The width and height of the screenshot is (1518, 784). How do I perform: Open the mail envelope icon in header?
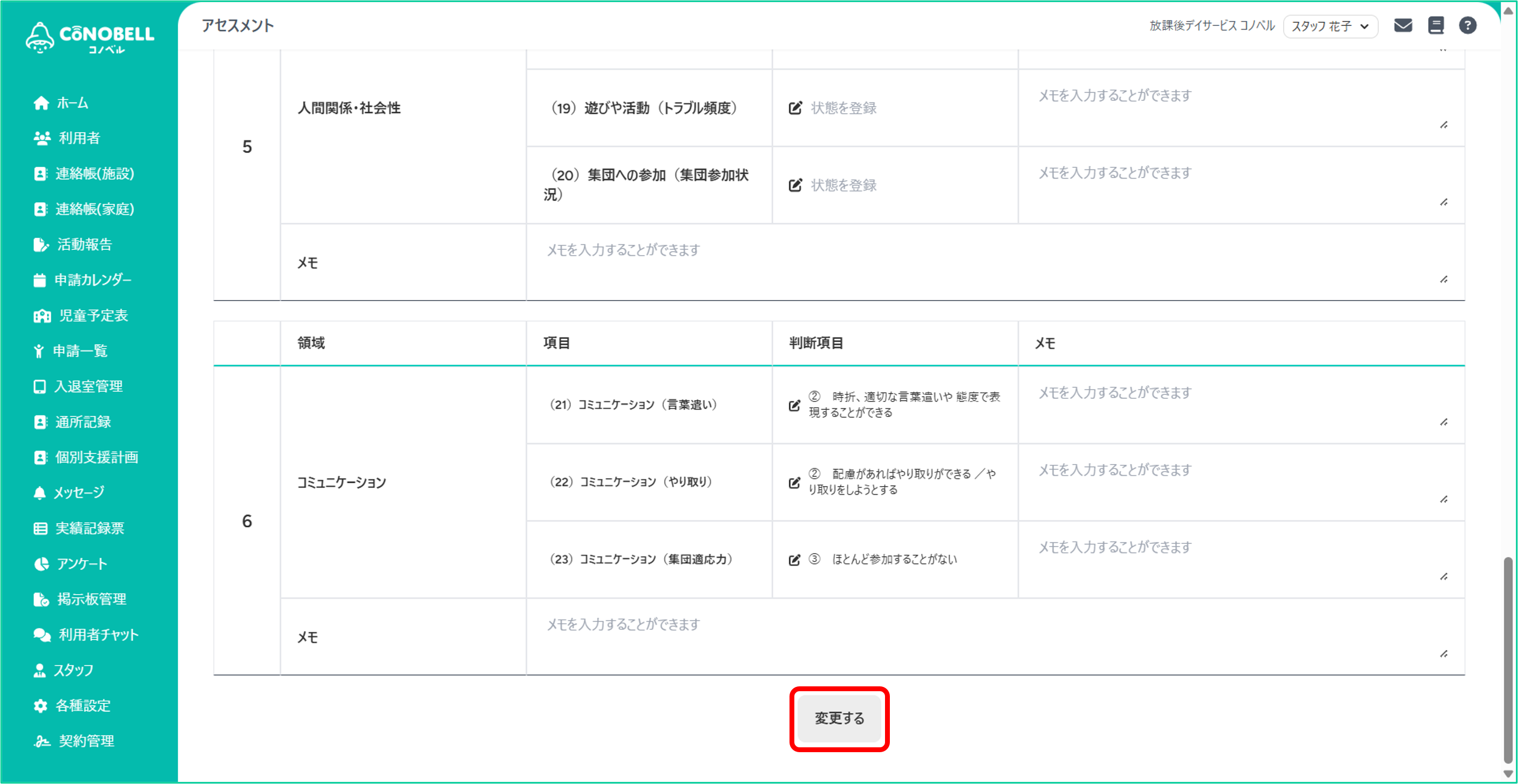click(x=1403, y=25)
